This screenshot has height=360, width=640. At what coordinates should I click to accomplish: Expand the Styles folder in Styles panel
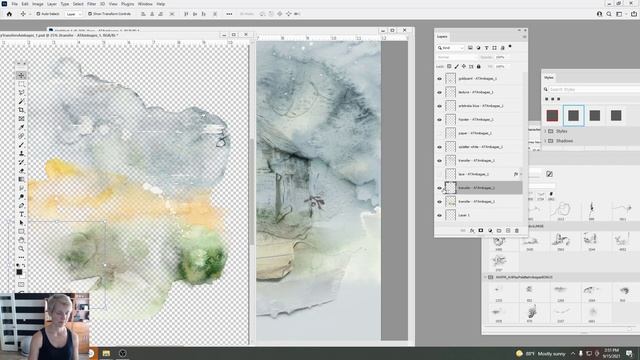[x=545, y=131]
